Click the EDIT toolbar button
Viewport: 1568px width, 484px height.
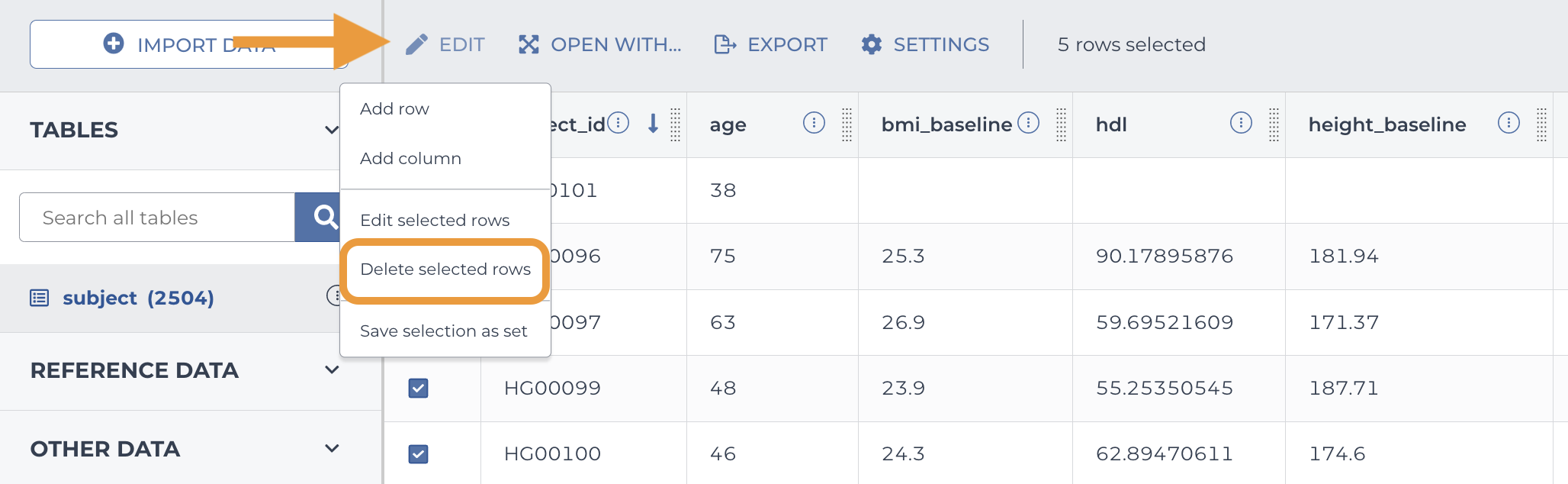coord(445,44)
